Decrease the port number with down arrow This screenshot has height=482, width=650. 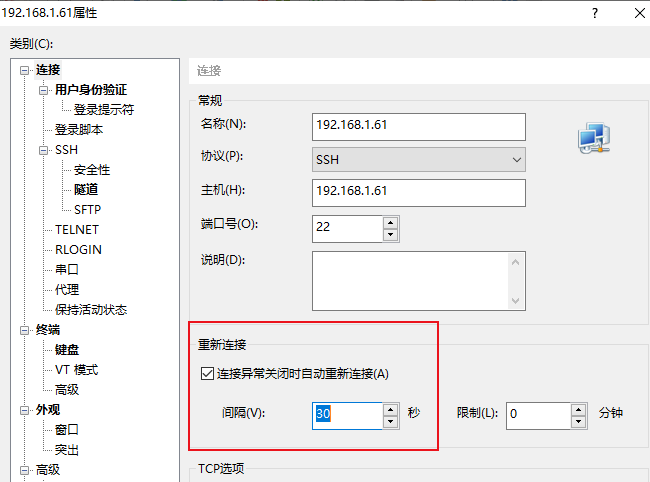[x=390, y=235]
